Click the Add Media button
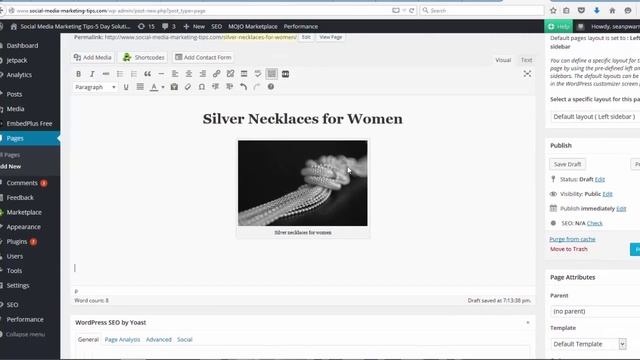Viewport: 640px width, 360px height. point(93,58)
